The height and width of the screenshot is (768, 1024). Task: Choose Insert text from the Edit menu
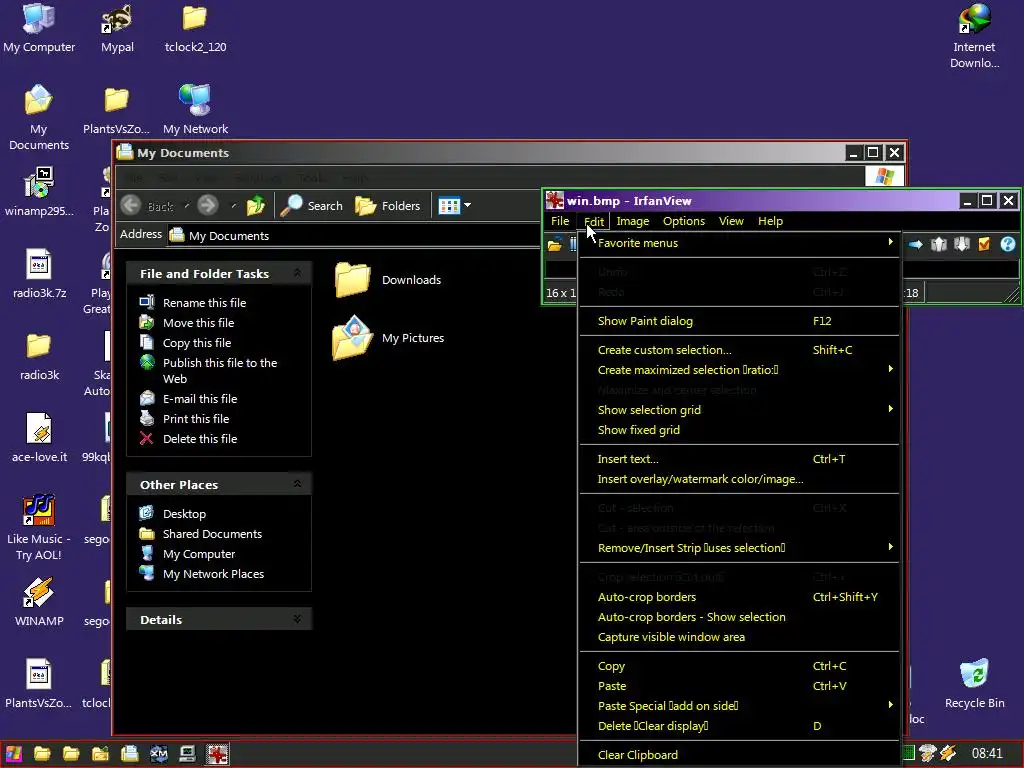(x=739, y=458)
